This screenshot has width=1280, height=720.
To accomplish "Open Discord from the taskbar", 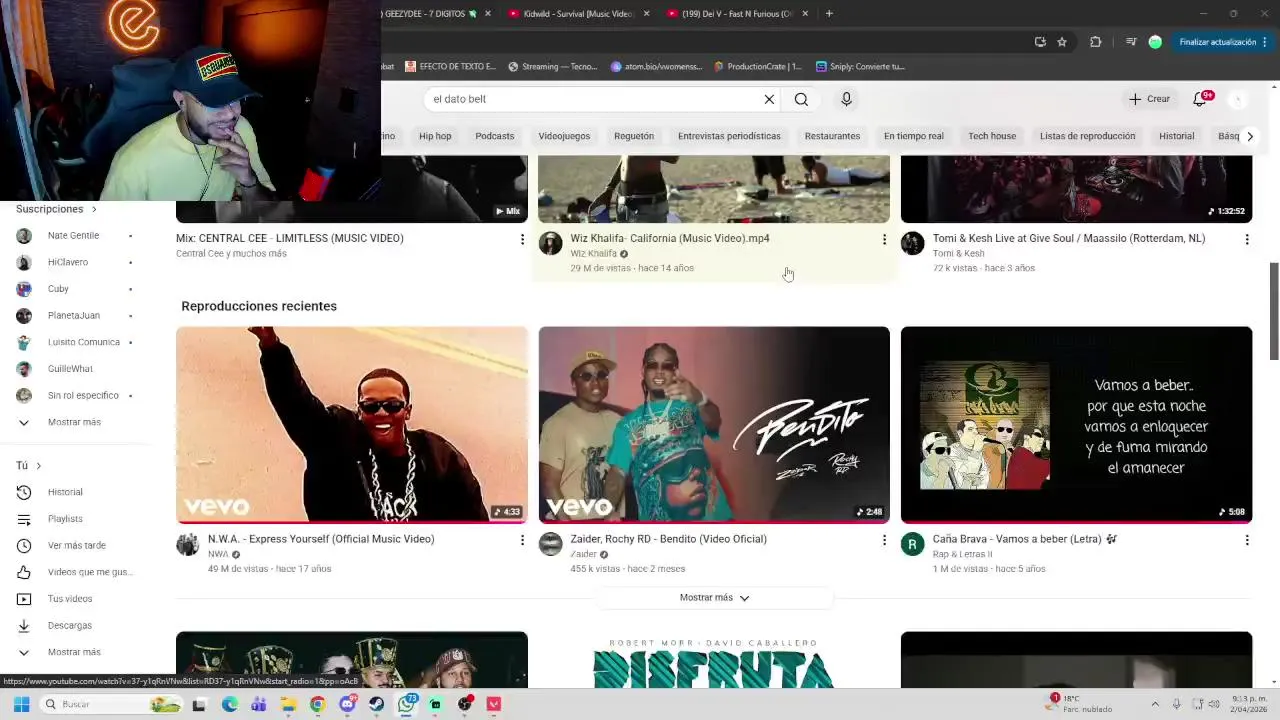I will click(347, 704).
